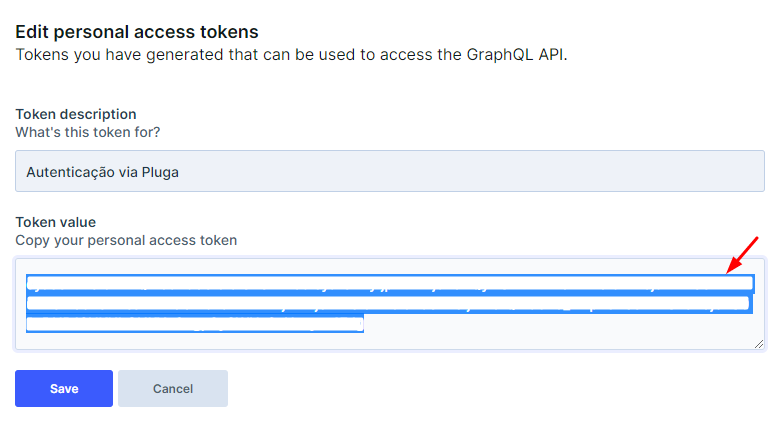This screenshot has height=424, width=776.
Task: Click "Copy your personal access token" hint
Action: coord(126,240)
